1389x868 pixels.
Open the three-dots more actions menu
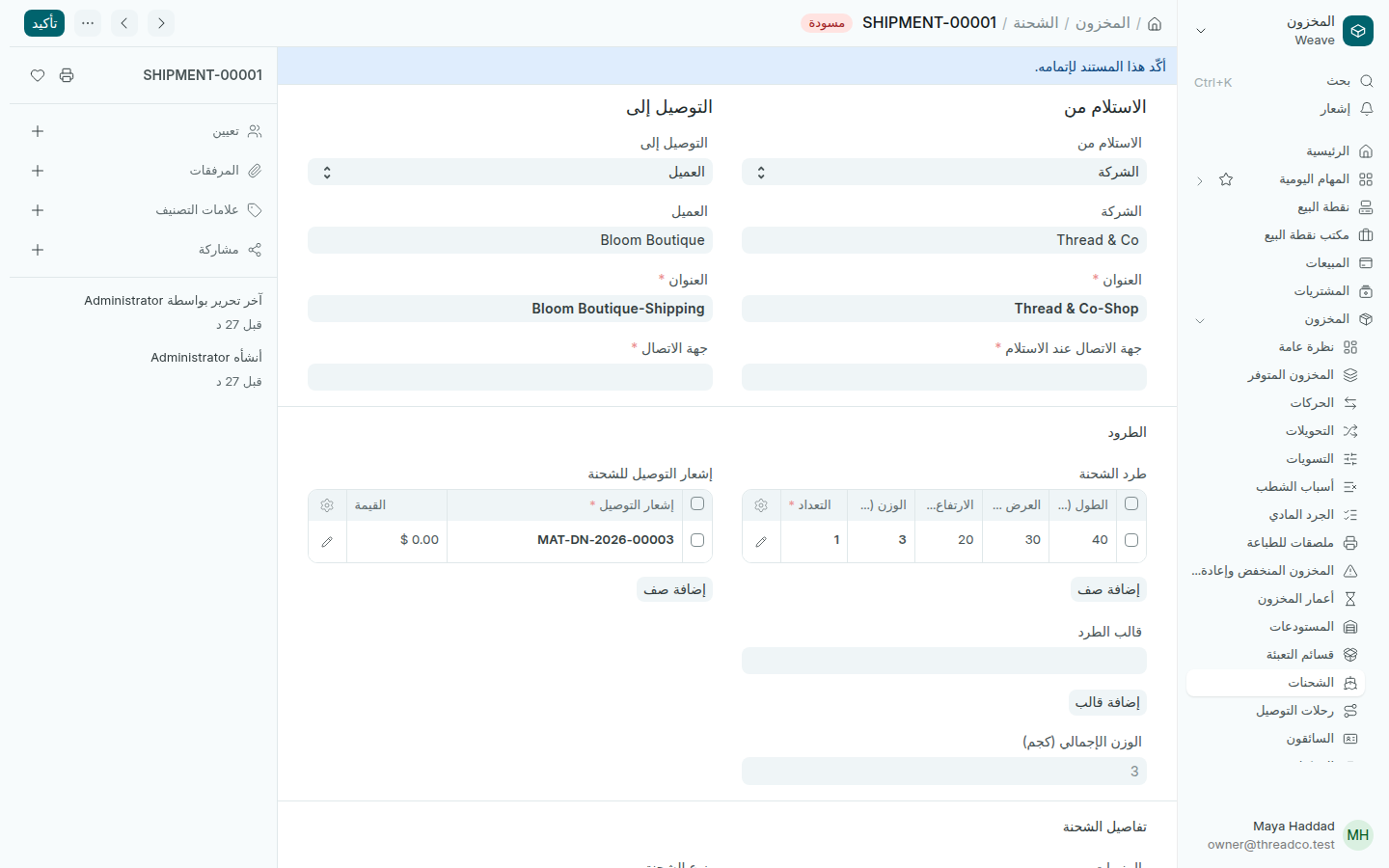point(88,23)
